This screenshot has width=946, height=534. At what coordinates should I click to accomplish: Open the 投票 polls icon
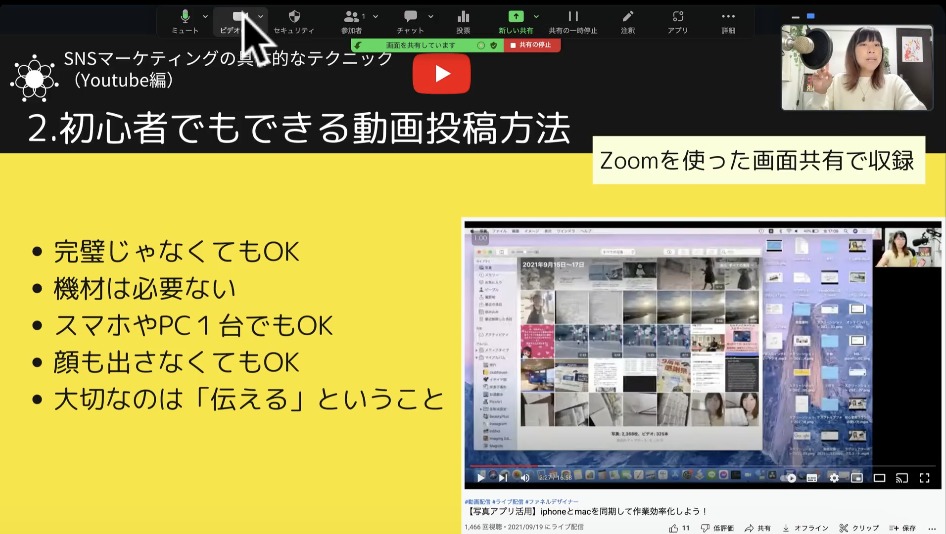click(x=463, y=21)
